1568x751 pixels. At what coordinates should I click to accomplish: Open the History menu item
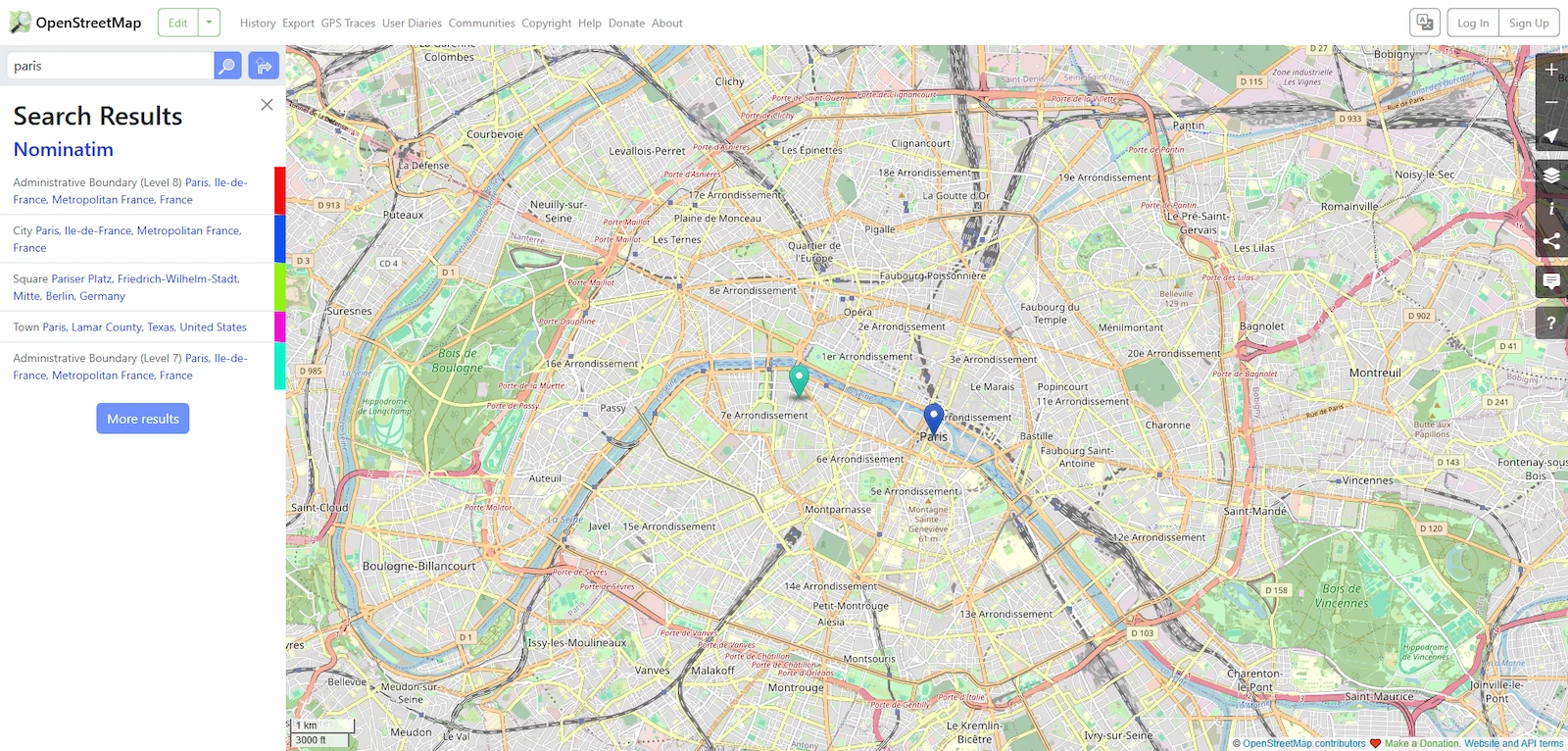pos(258,23)
